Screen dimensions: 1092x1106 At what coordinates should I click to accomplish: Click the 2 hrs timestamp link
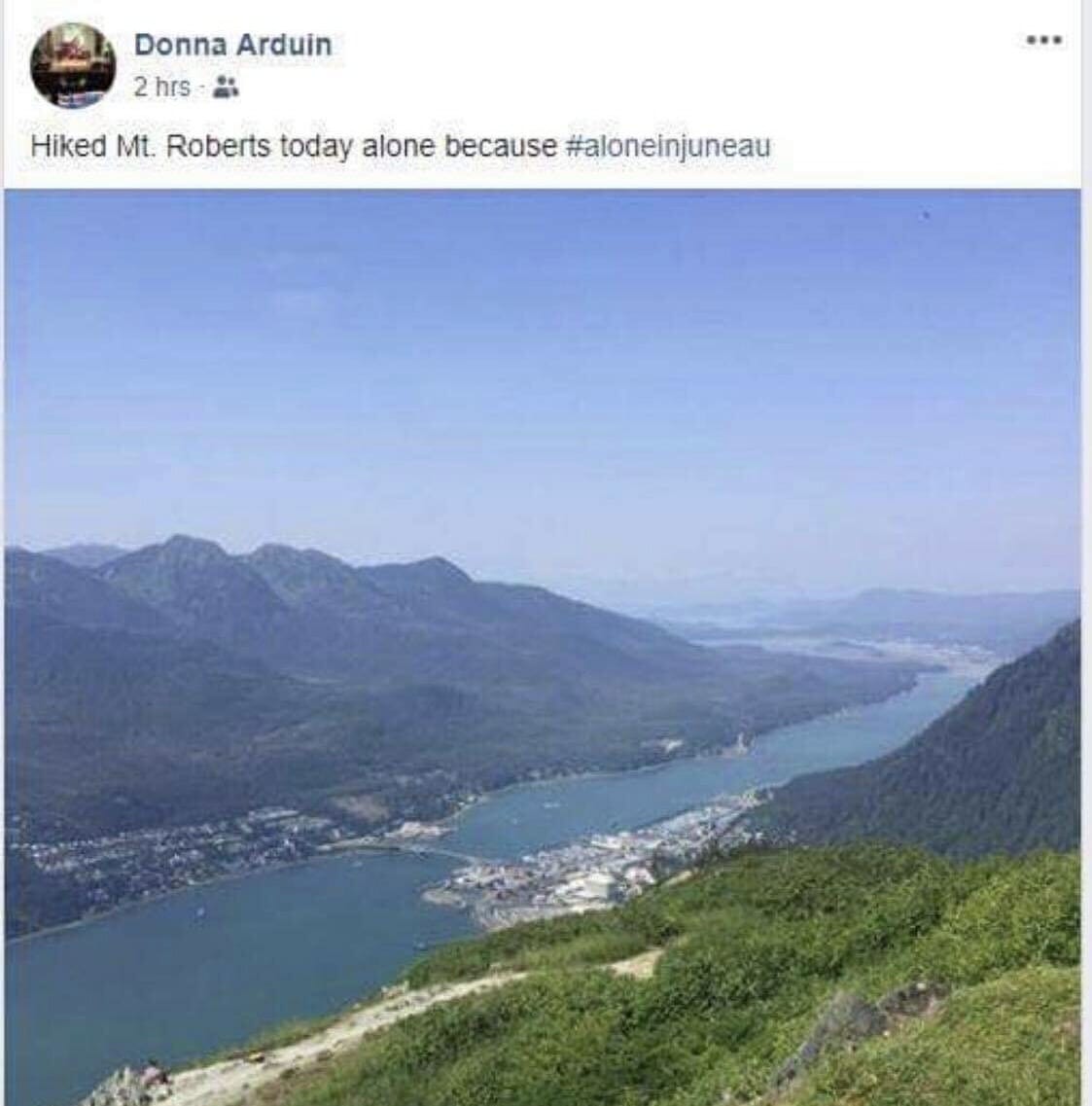pyautogui.click(x=162, y=88)
